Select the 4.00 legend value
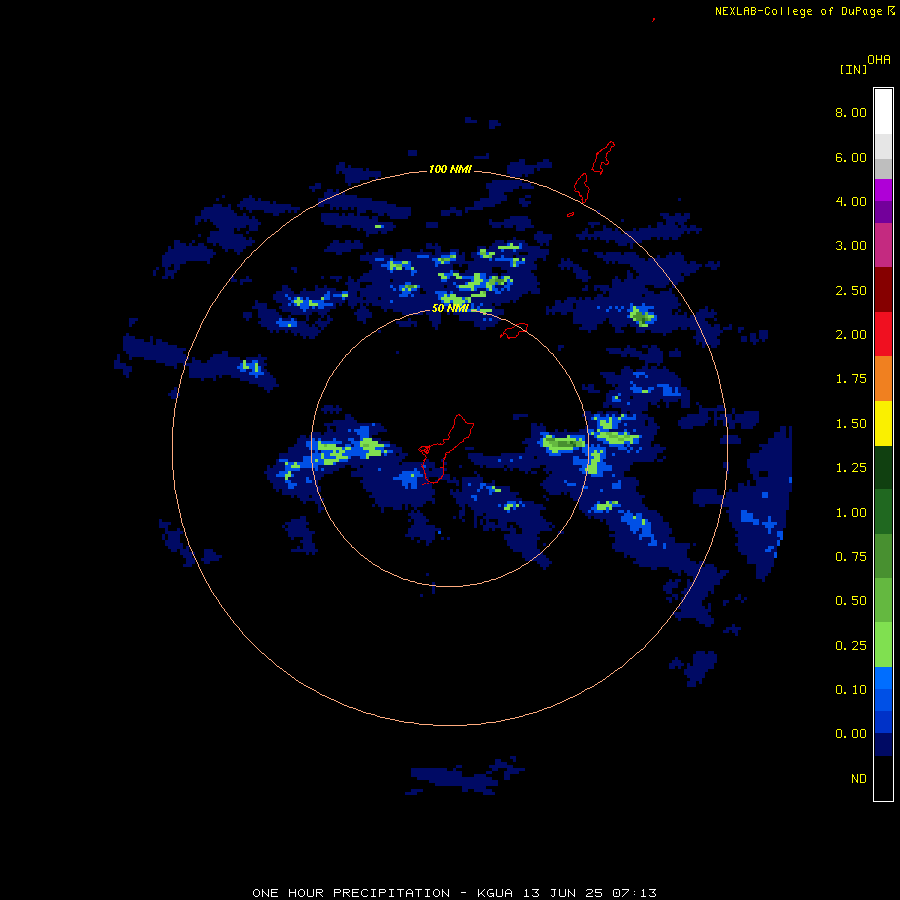Screen dimensions: 900x900 851,201
